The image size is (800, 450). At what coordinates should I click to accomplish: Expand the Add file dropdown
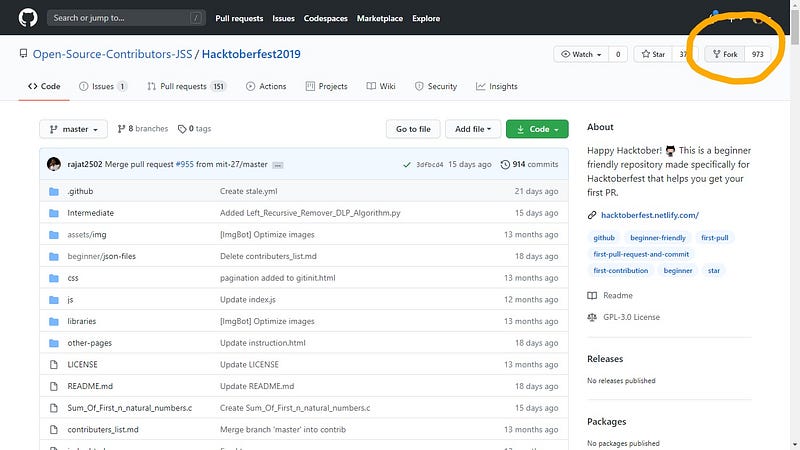[x=471, y=129]
